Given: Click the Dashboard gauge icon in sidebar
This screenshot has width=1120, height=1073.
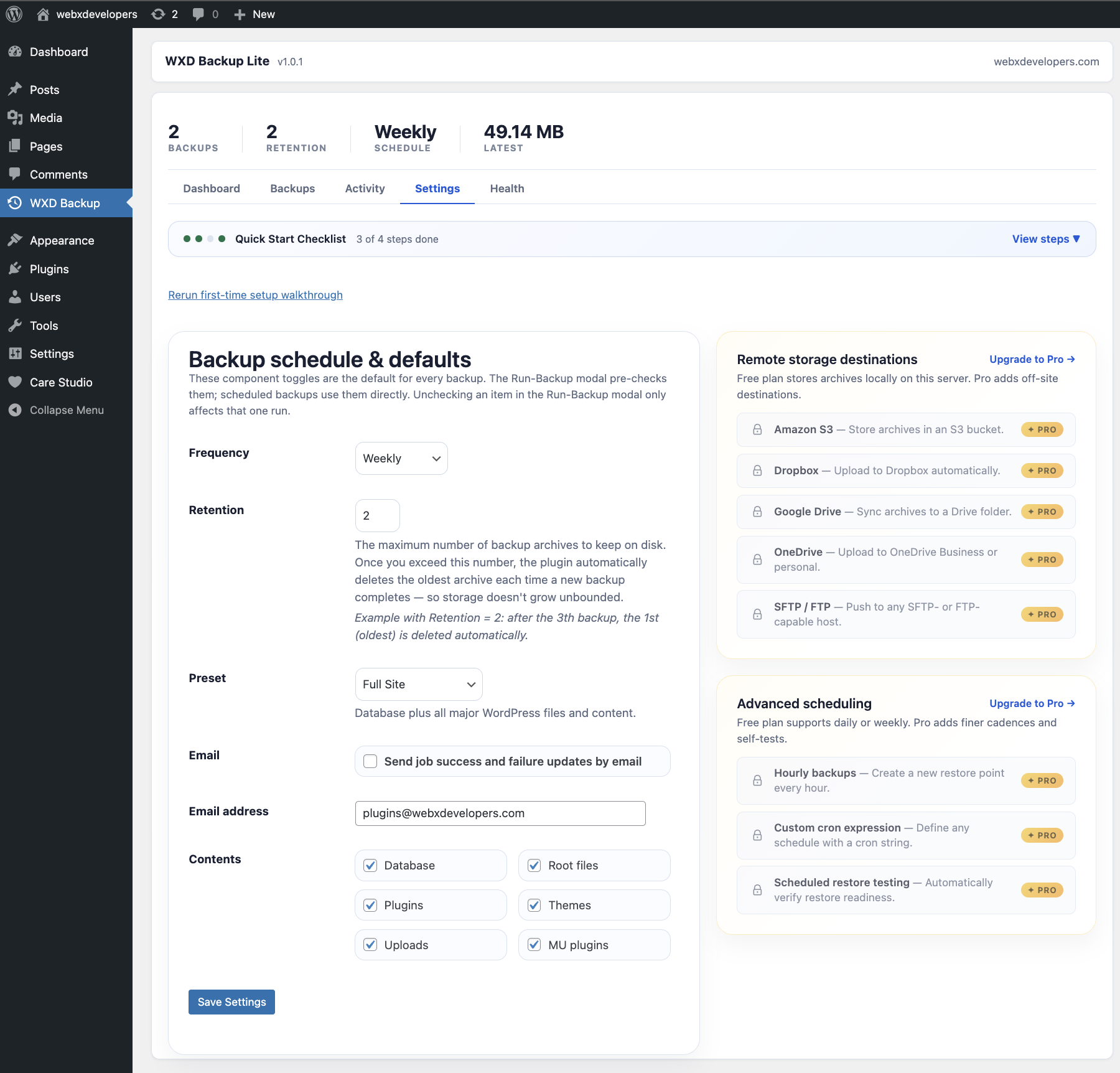Looking at the screenshot, I should tap(16, 52).
